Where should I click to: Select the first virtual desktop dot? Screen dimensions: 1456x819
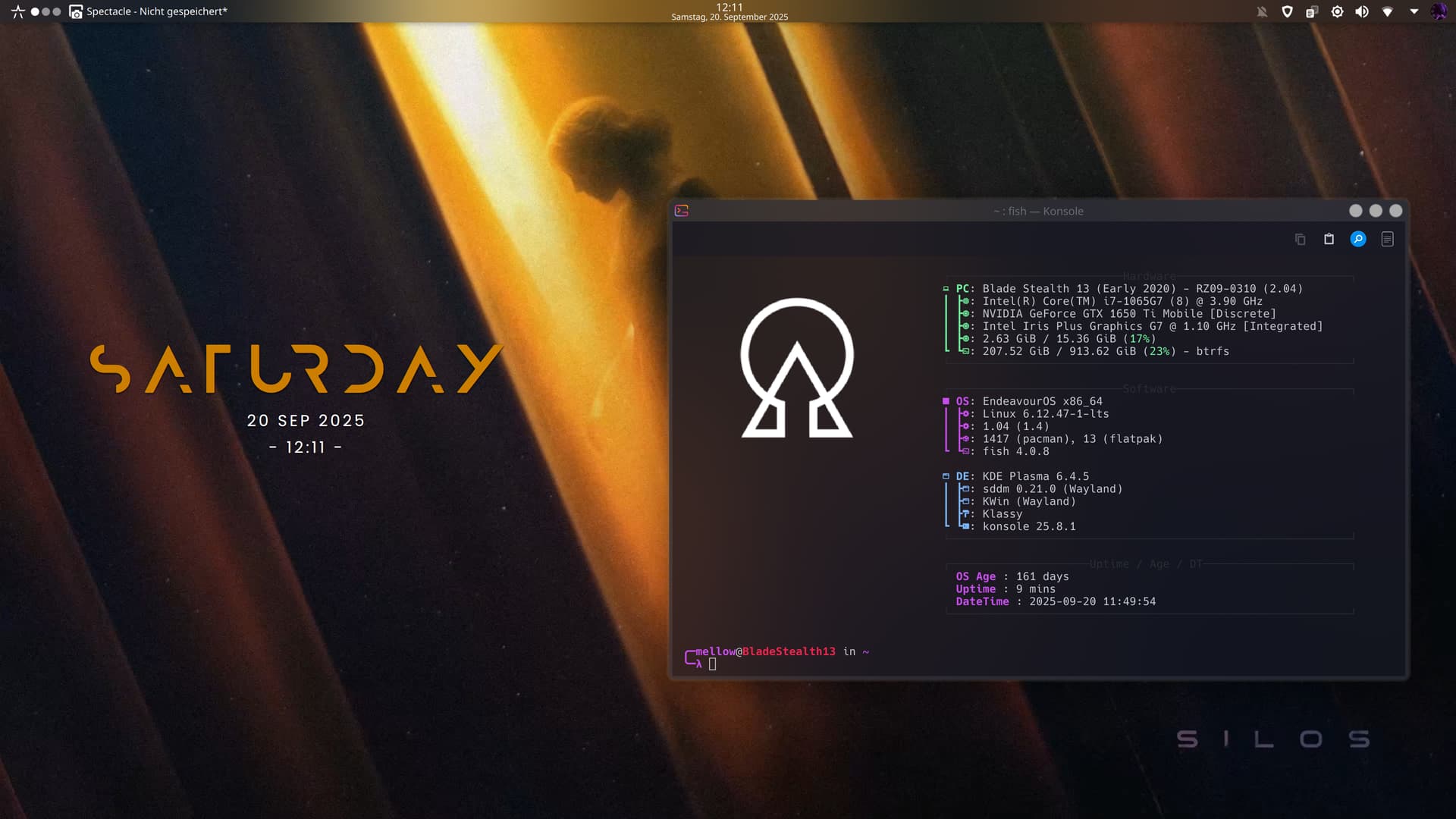pos(35,11)
